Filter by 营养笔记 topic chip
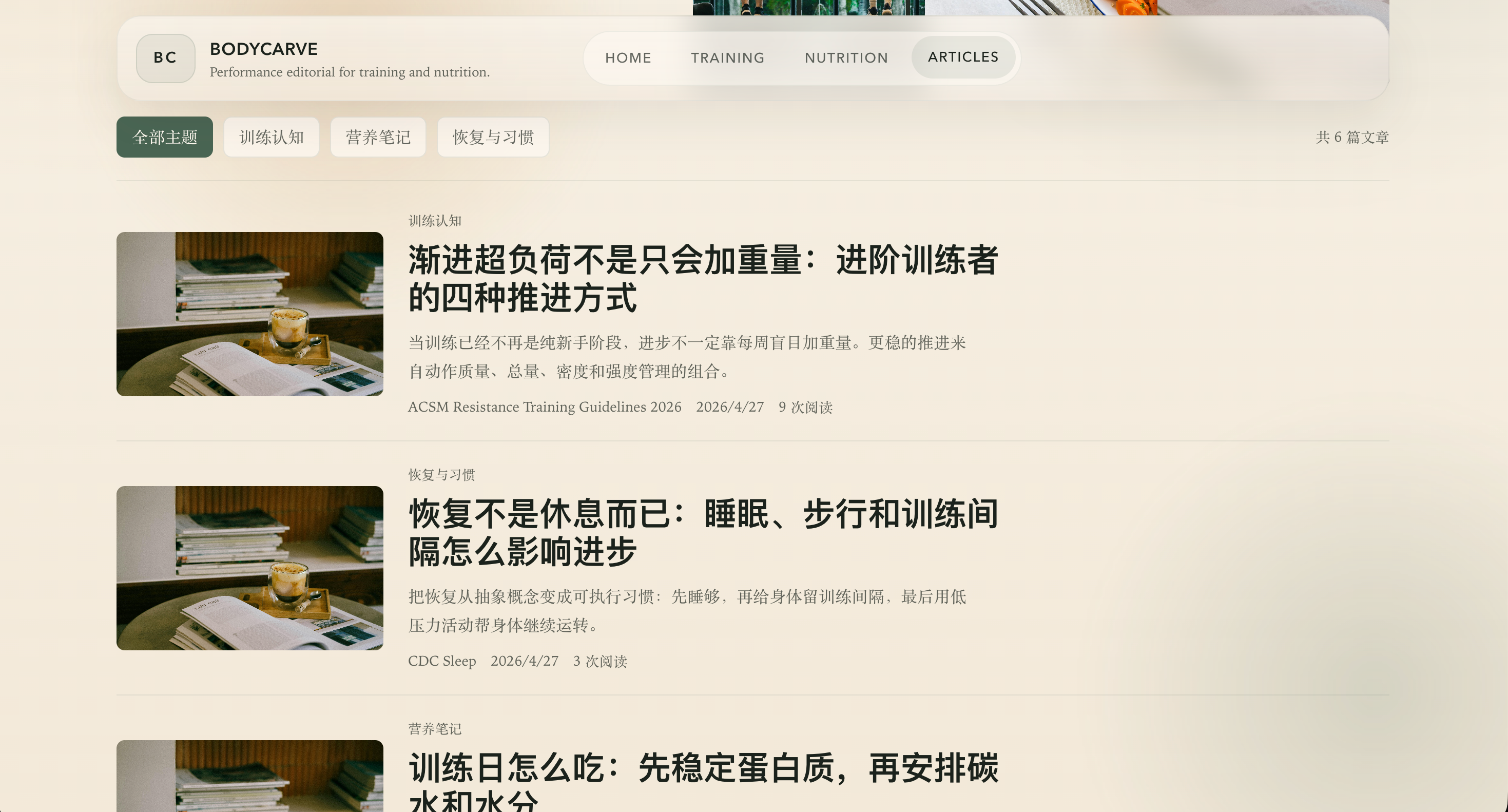 tap(378, 137)
